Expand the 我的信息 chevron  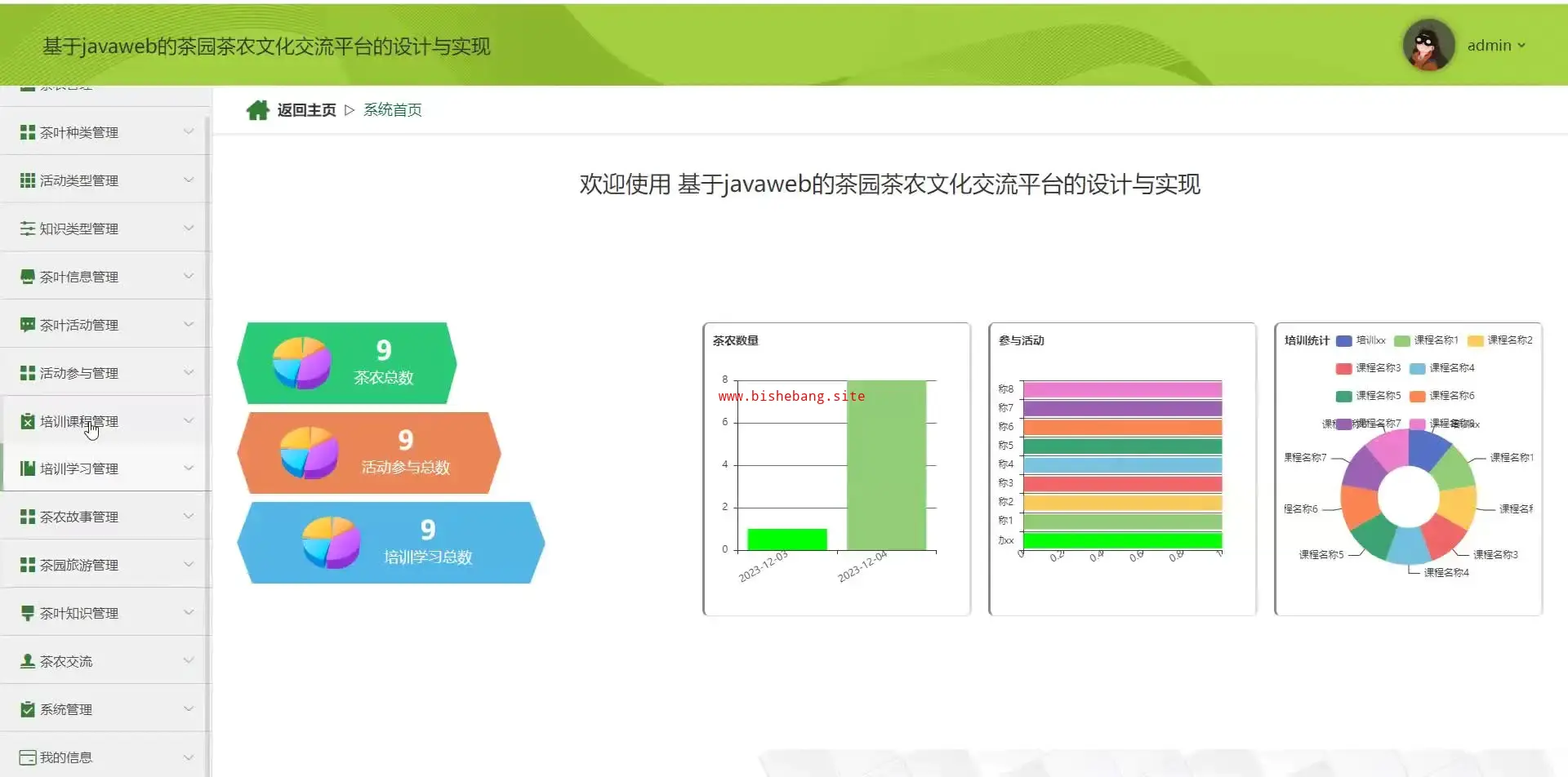click(189, 757)
